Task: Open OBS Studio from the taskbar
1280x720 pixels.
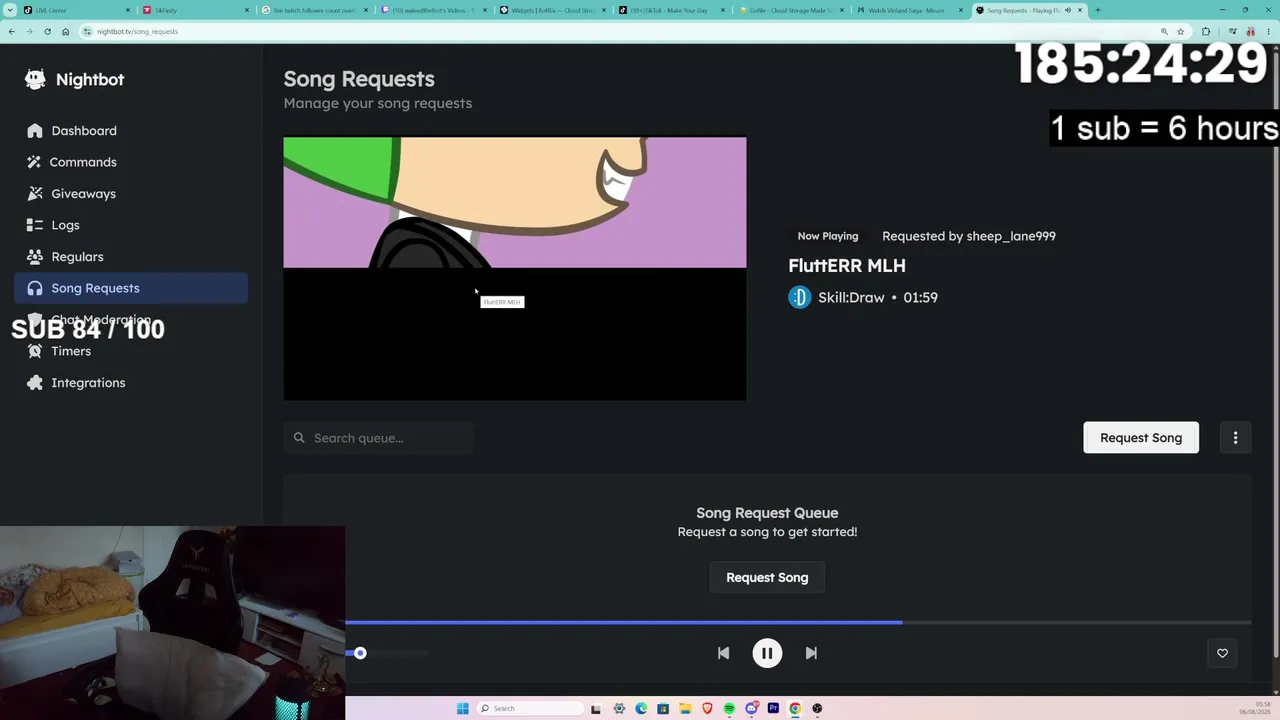Action: [x=817, y=708]
